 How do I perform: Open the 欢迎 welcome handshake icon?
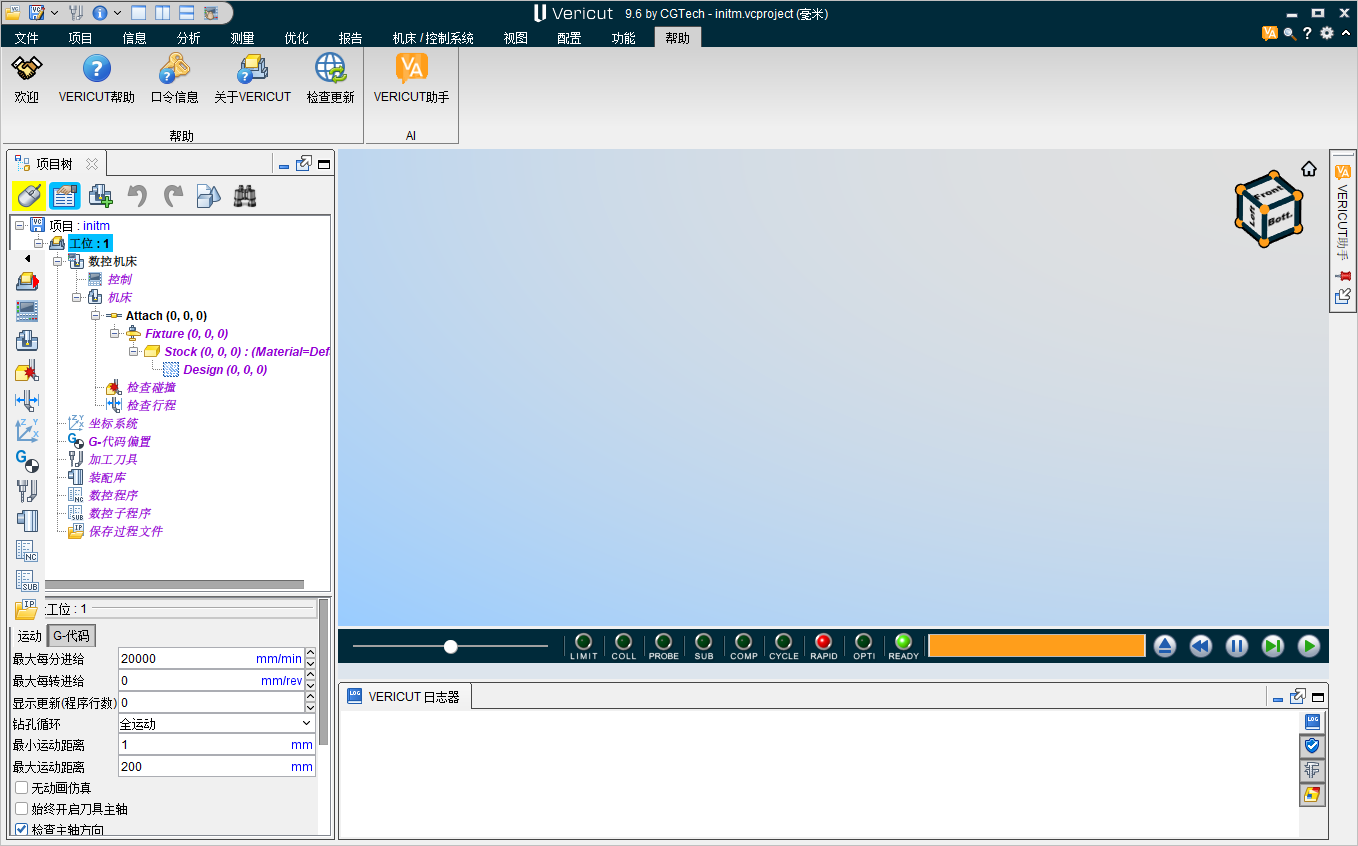(27, 68)
